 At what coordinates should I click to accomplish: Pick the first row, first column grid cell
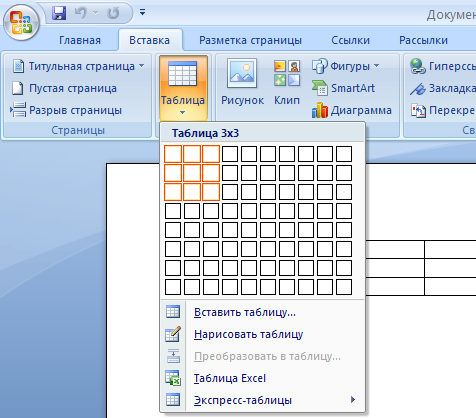(x=173, y=154)
